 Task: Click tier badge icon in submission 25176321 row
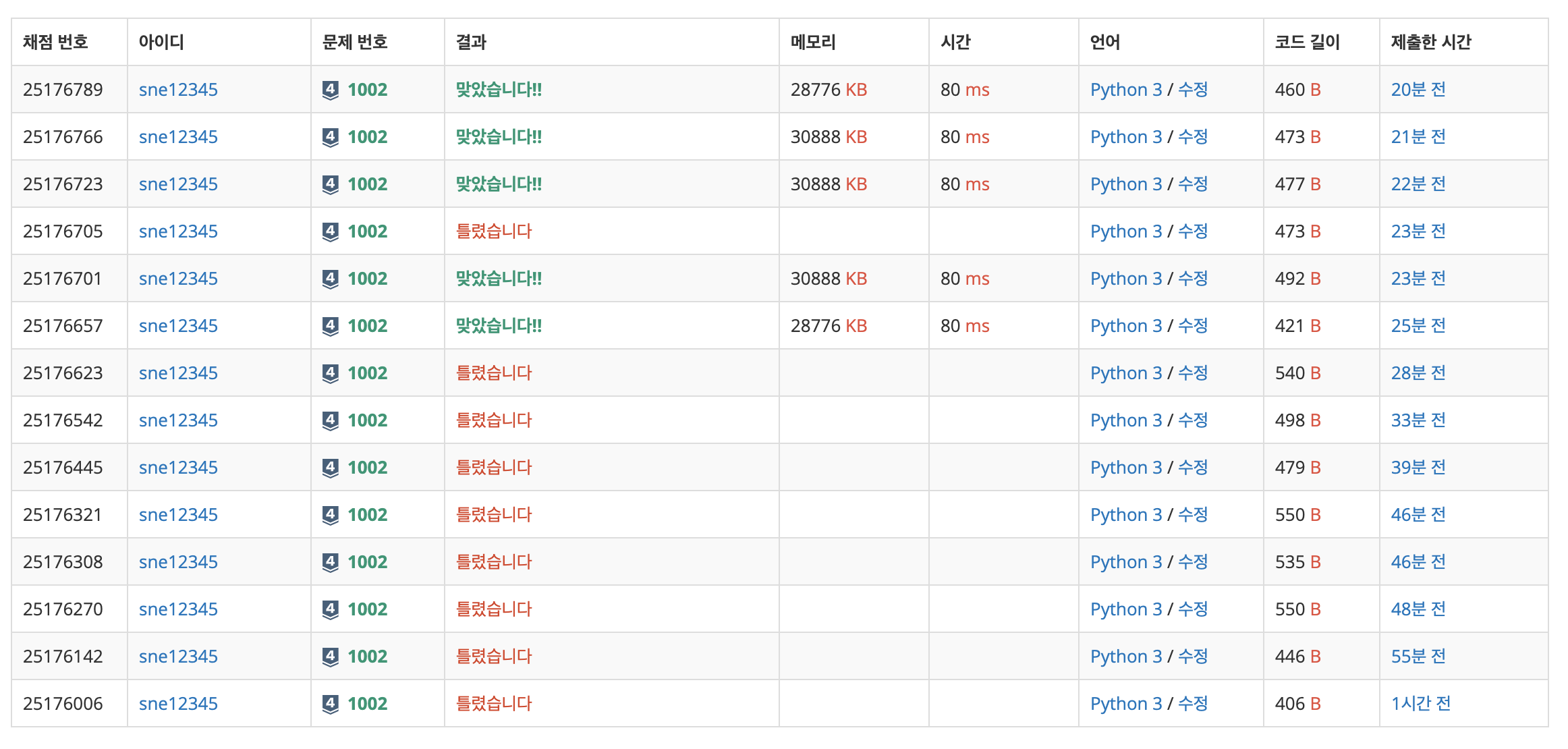point(330,515)
